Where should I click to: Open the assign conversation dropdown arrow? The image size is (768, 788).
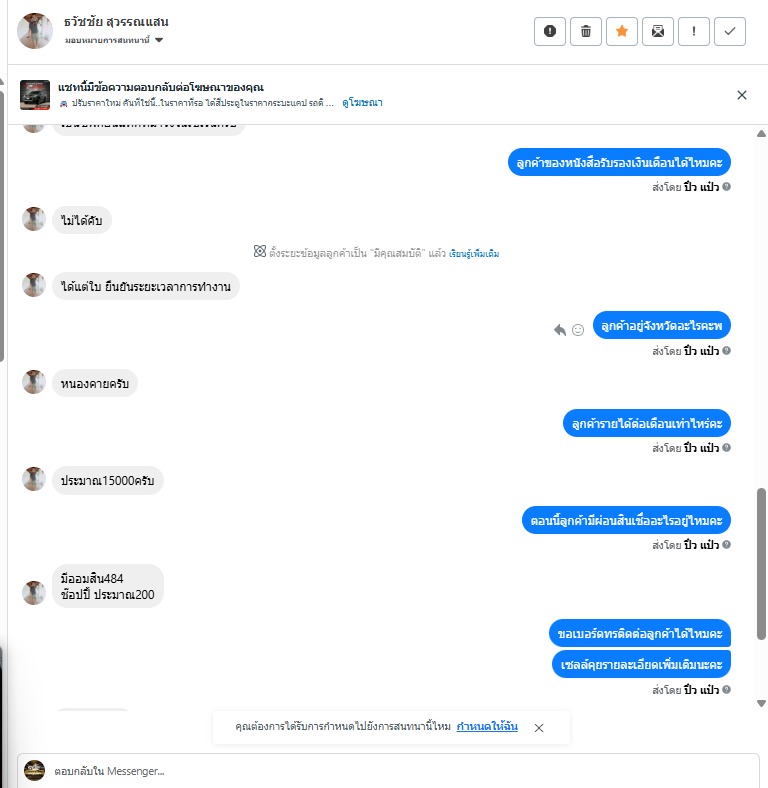pyautogui.click(x=159, y=40)
